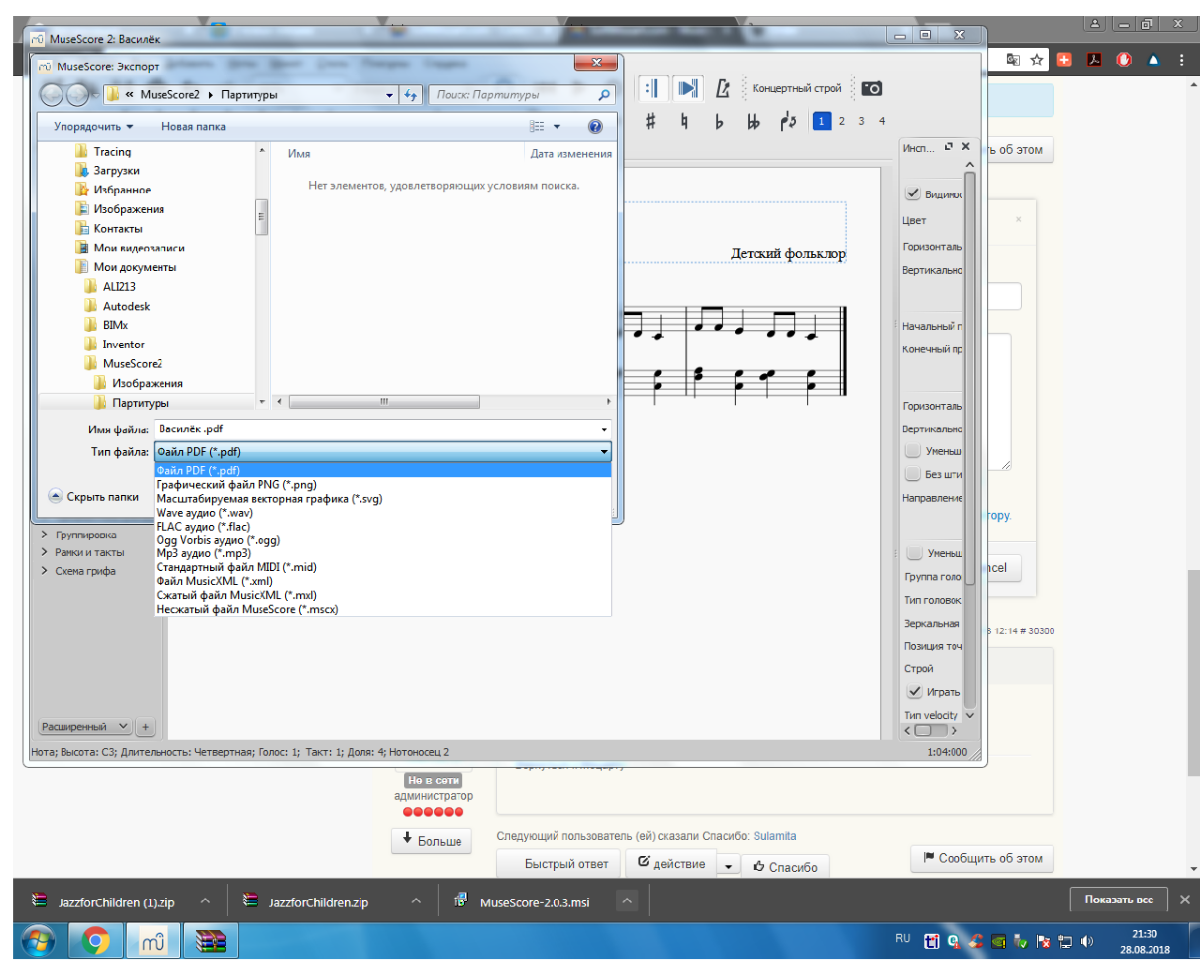Viewport: 1200px width, 960px height.
Task: Click the flip direction note icon
Action: (x=788, y=121)
